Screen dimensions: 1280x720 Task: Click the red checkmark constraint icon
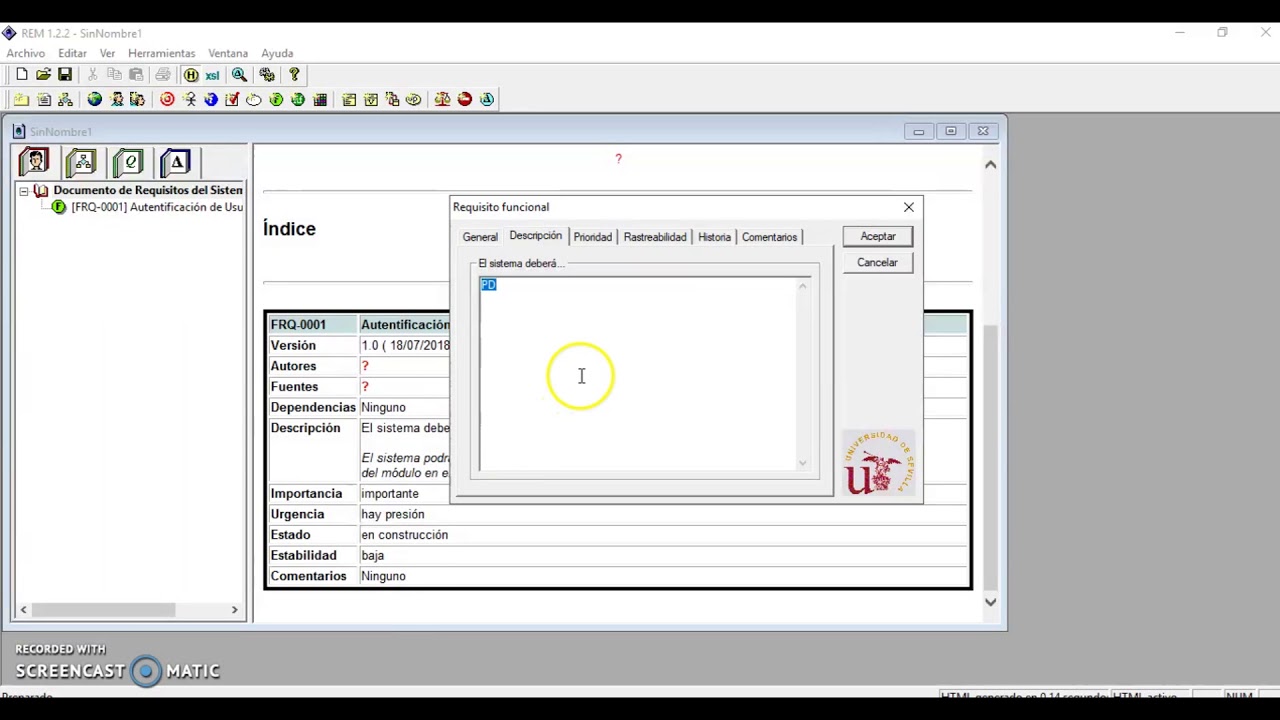coord(232,99)
